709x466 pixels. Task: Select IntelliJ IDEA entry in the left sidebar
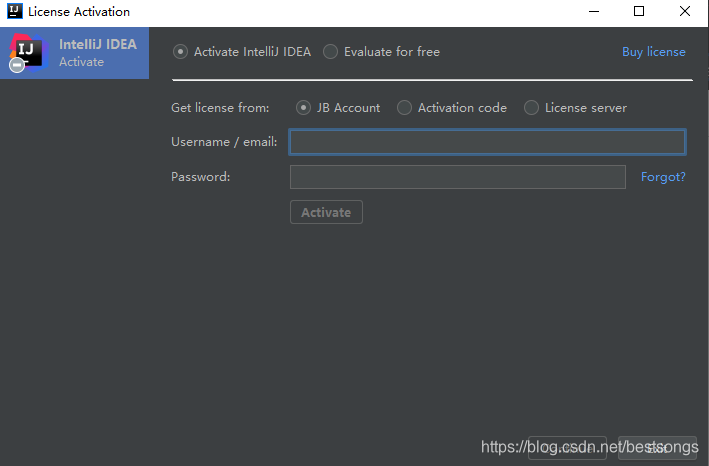74,53
